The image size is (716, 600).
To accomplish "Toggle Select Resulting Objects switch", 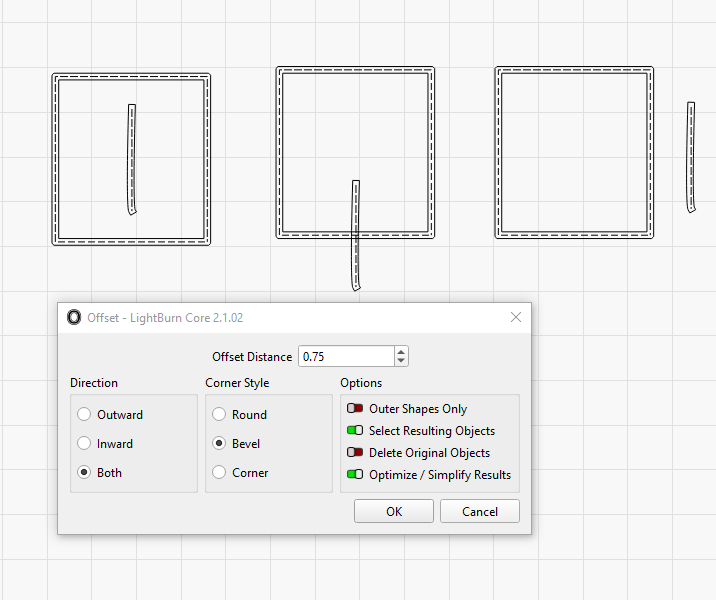I will coord(355,430).
